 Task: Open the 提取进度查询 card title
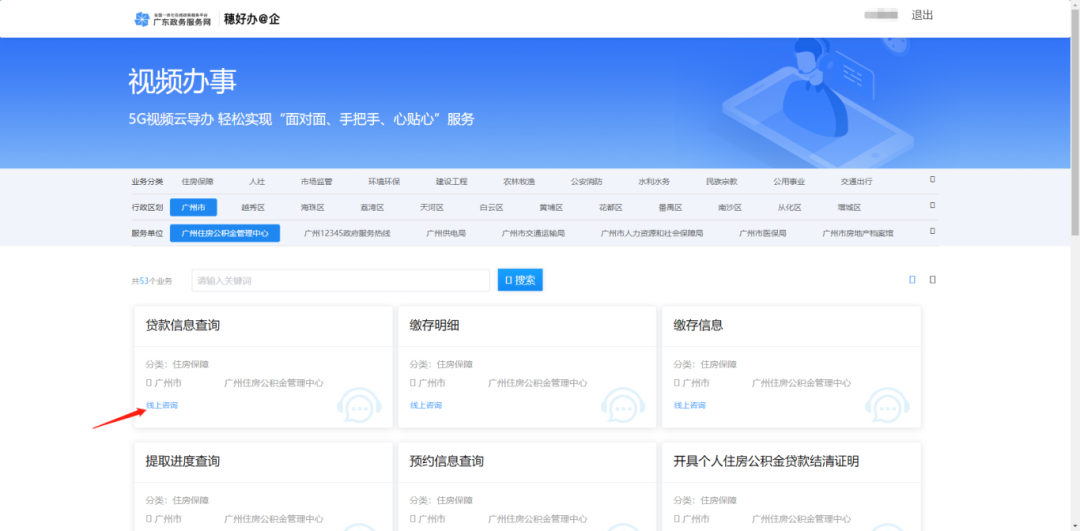pos(183,461)
